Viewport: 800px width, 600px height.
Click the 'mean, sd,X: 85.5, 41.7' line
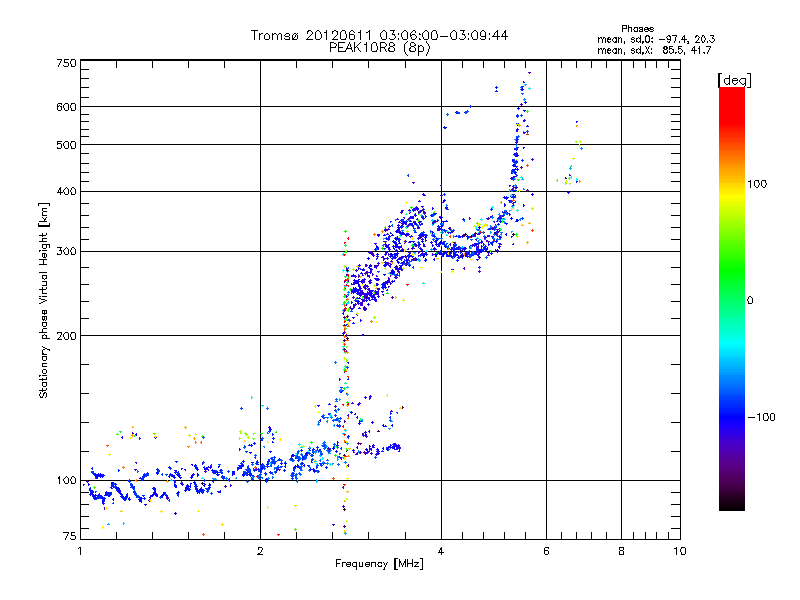654,50
